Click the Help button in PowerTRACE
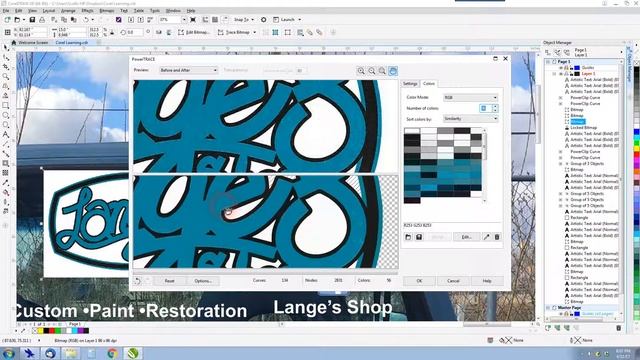 [x=487, y=281]
